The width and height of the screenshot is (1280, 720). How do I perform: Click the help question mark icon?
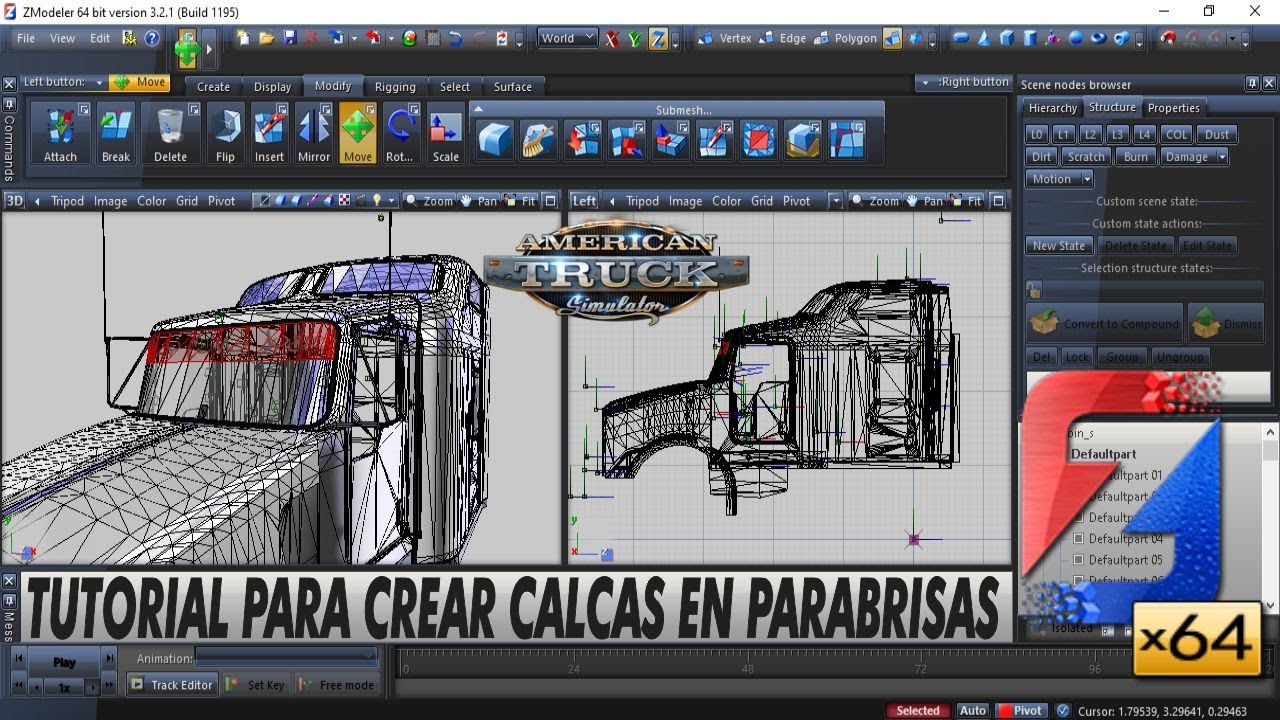tap(152, 38)
